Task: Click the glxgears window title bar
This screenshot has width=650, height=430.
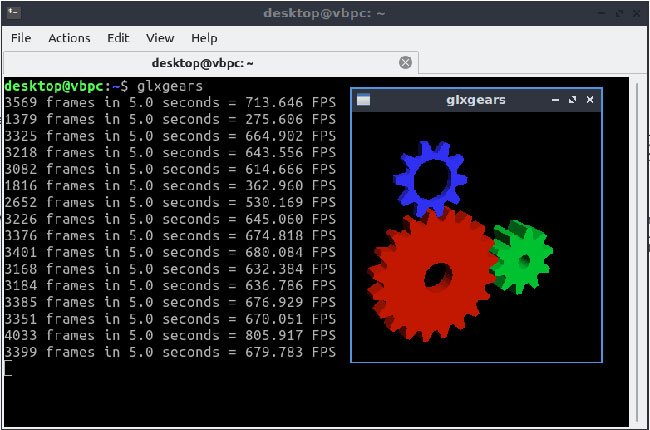Action: [x=476, y=100]
